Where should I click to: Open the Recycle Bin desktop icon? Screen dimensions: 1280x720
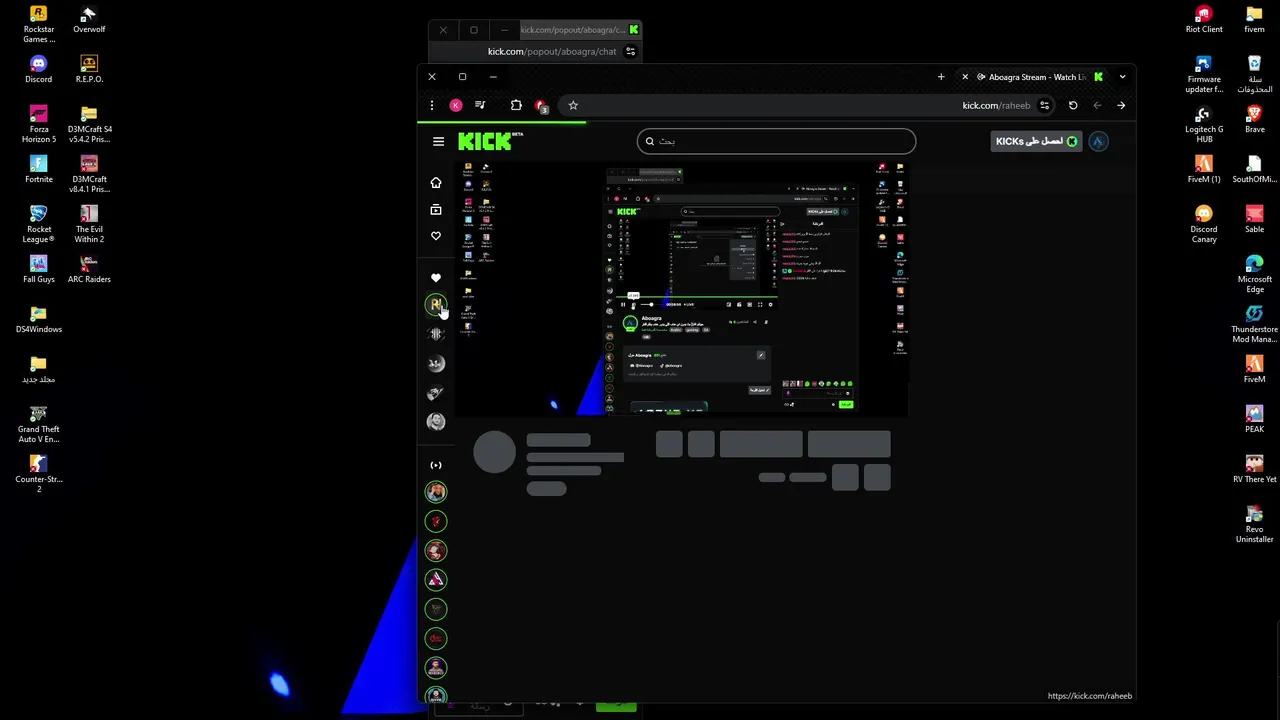(x=1254, y=75)
